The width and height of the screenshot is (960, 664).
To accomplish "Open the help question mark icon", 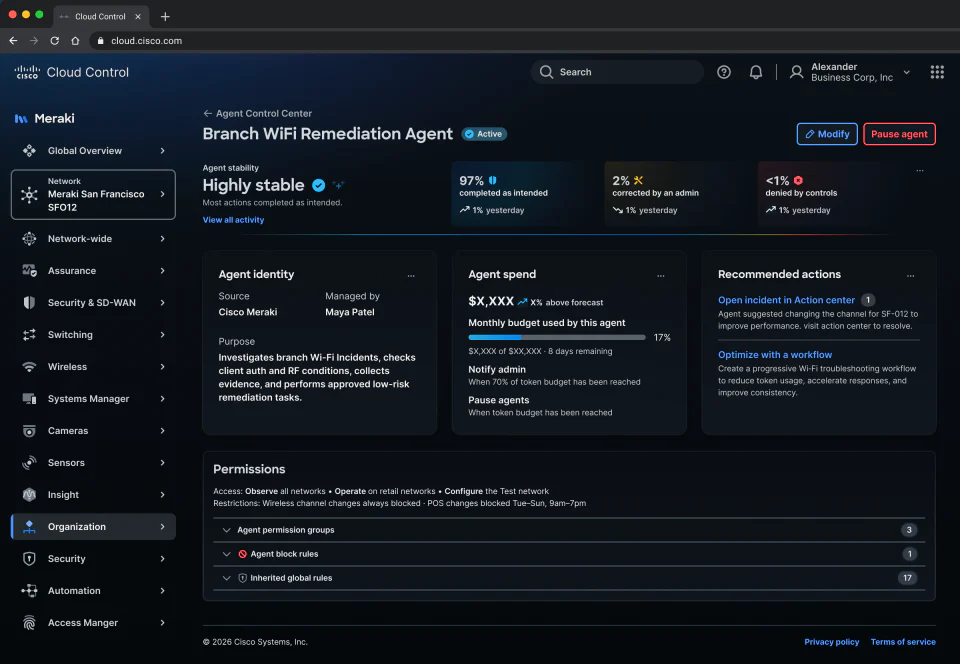I will coord(724,72).
